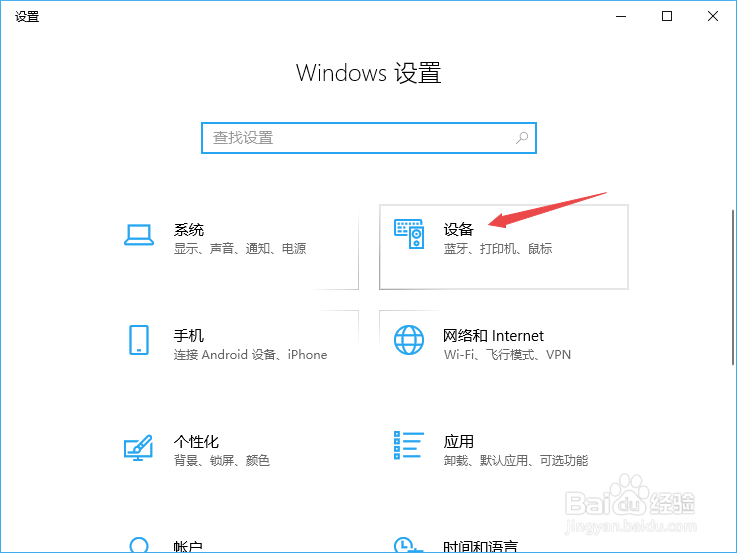The image size is (737, 553).
Task: Open 网络和 Internet settings
Action: [x=504, y=352]
